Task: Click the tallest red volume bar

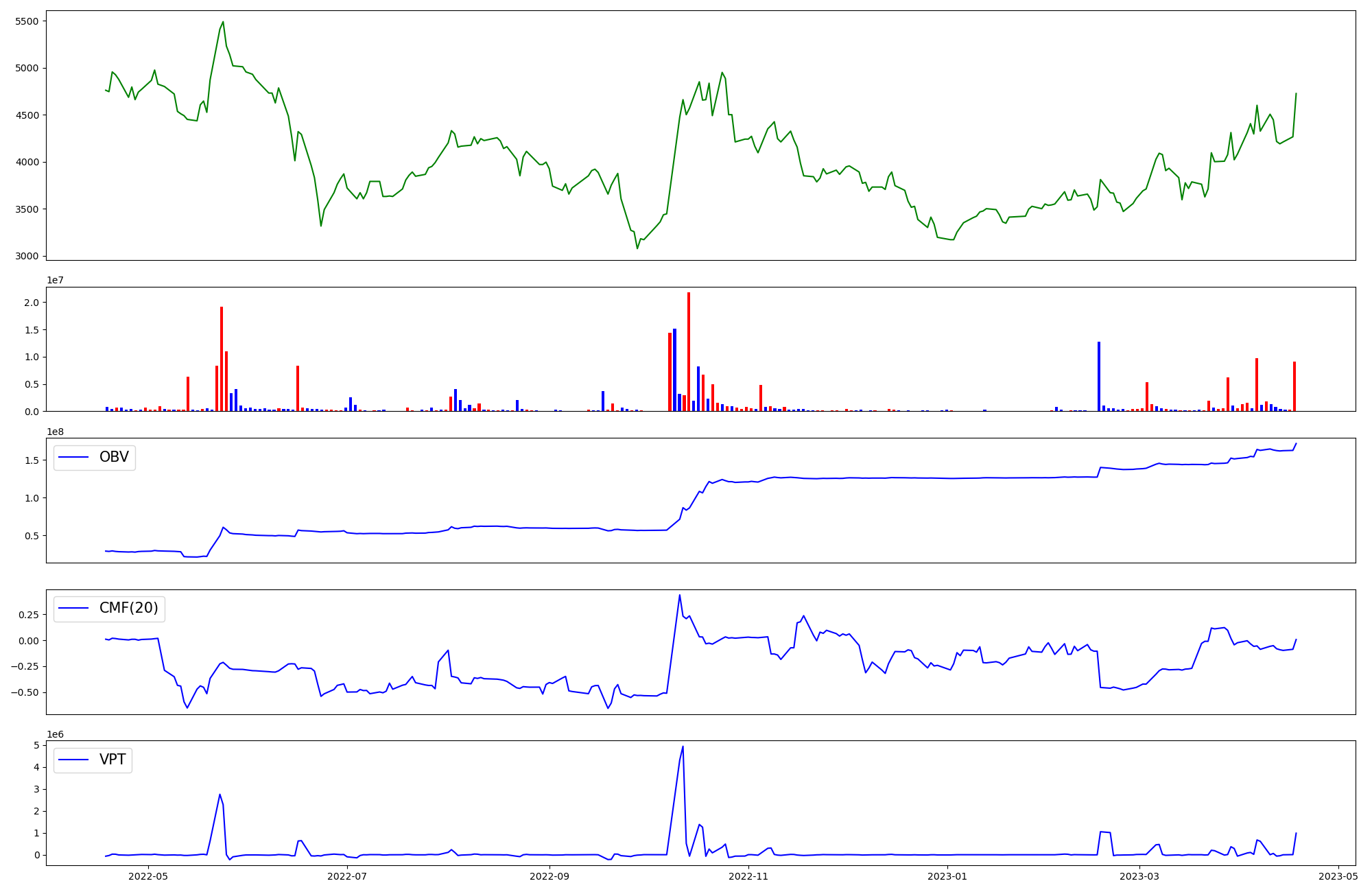Action: (689, 351)
